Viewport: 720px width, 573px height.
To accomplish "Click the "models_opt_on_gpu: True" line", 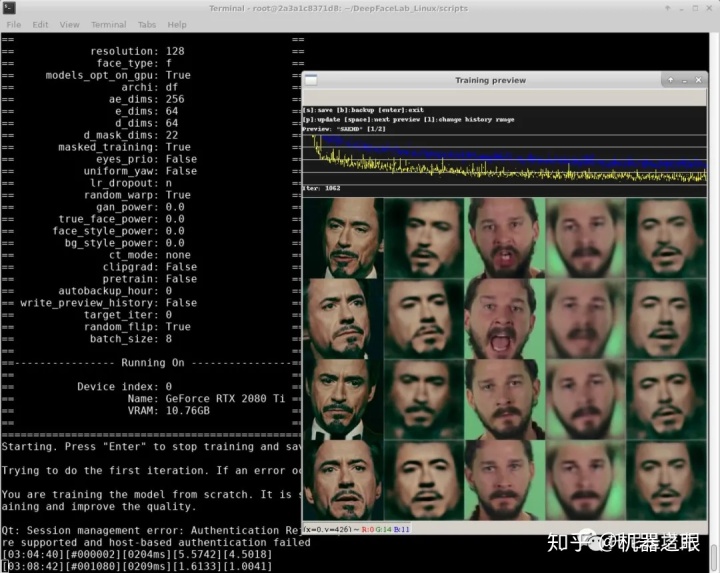I will tap(118, 75).
